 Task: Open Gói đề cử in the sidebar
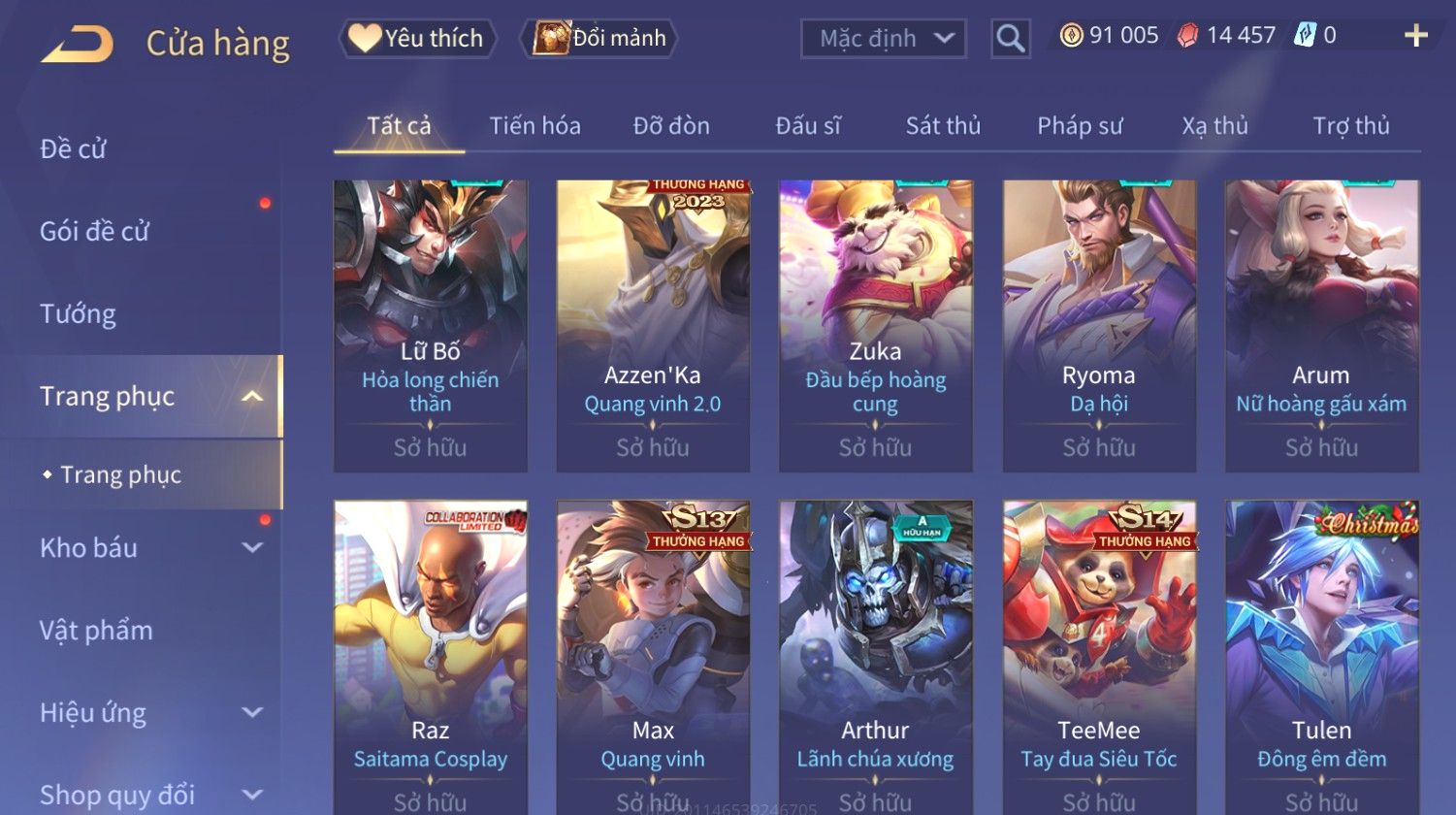coord(94,231)
